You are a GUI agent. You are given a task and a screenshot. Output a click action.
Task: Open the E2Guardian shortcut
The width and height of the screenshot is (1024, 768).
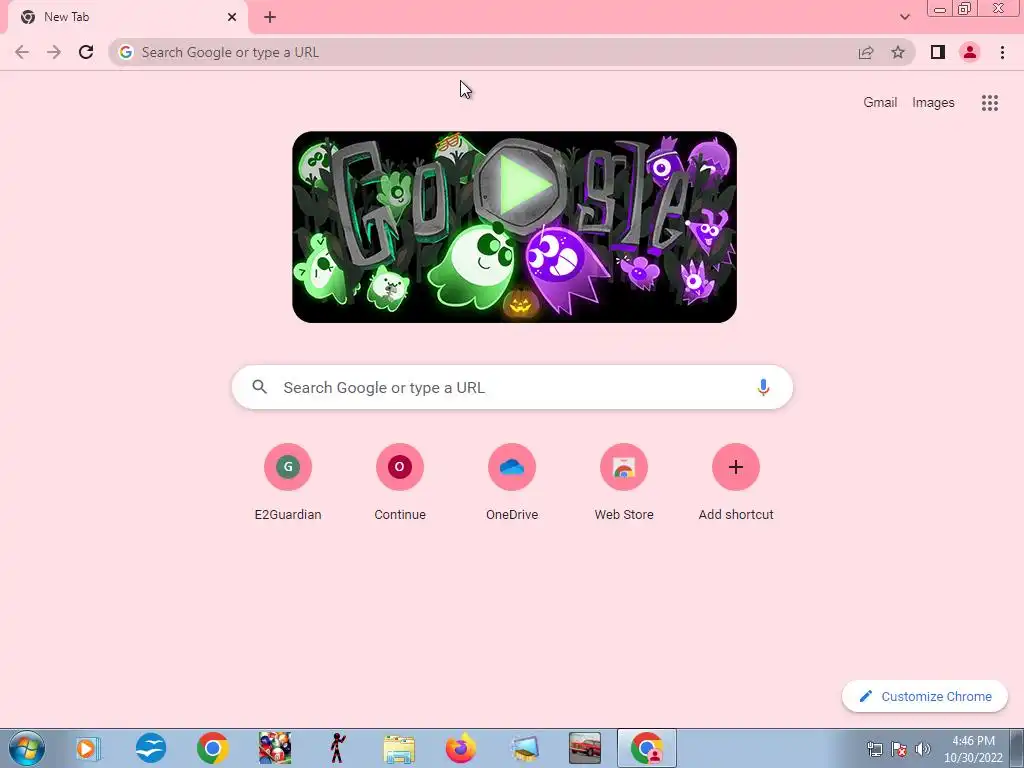pyautogui.click(x=288, y=483)
